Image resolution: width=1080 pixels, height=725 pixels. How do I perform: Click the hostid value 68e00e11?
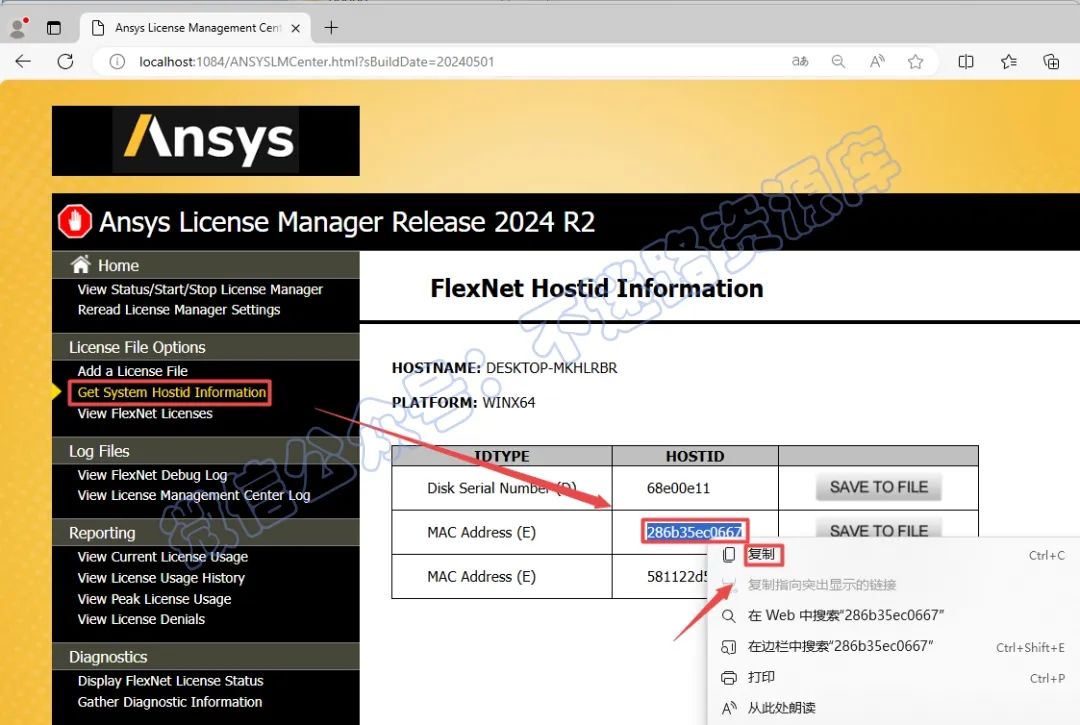pyautogui.click(x=678, y=488)
